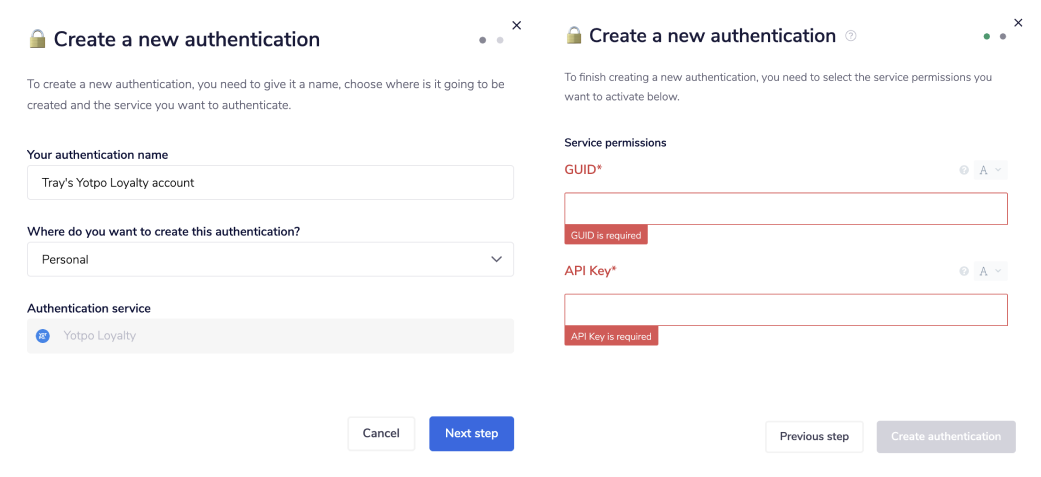The image size is (1041, 477).
Task: Open help icon beside right dialog title
Action: (x=851, y=36)
